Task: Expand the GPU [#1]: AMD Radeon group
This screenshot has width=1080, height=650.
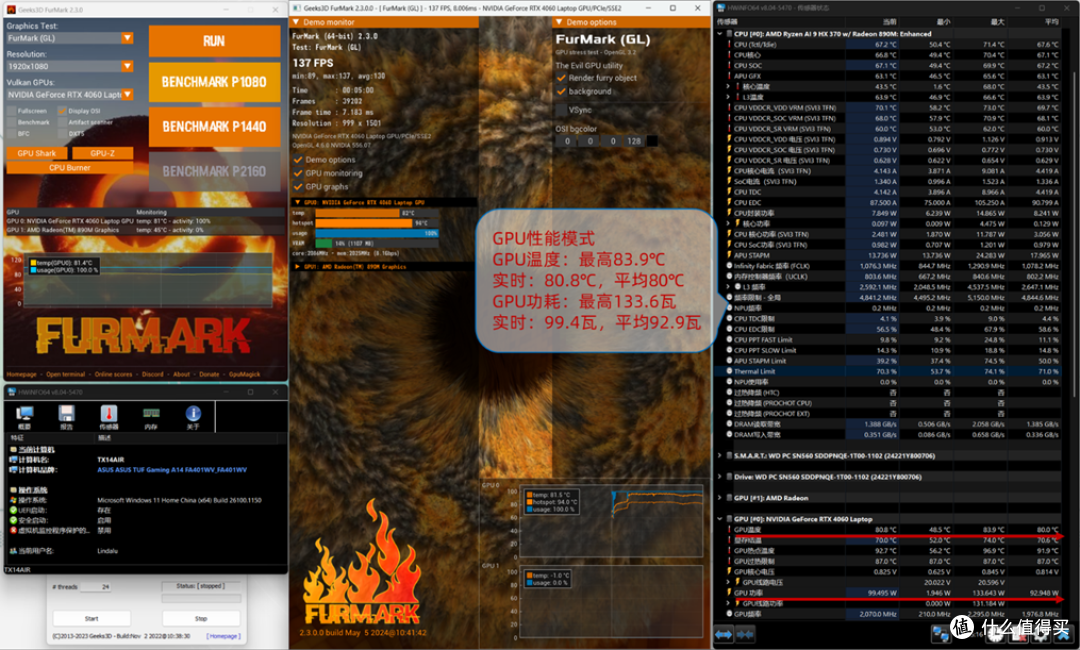Action: [x=720, y=498]
